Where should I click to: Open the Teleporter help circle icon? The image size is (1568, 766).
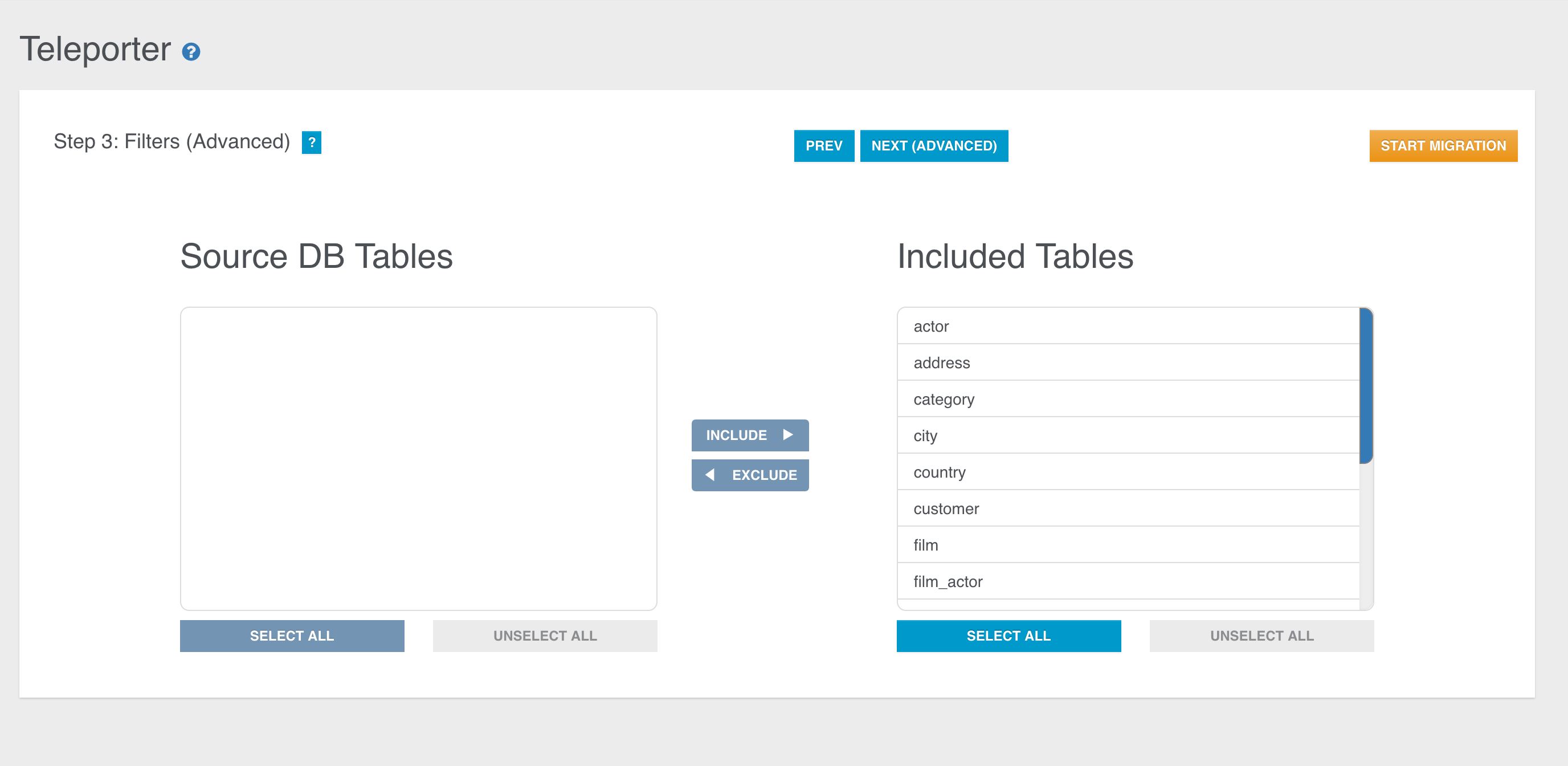point(191,52)
